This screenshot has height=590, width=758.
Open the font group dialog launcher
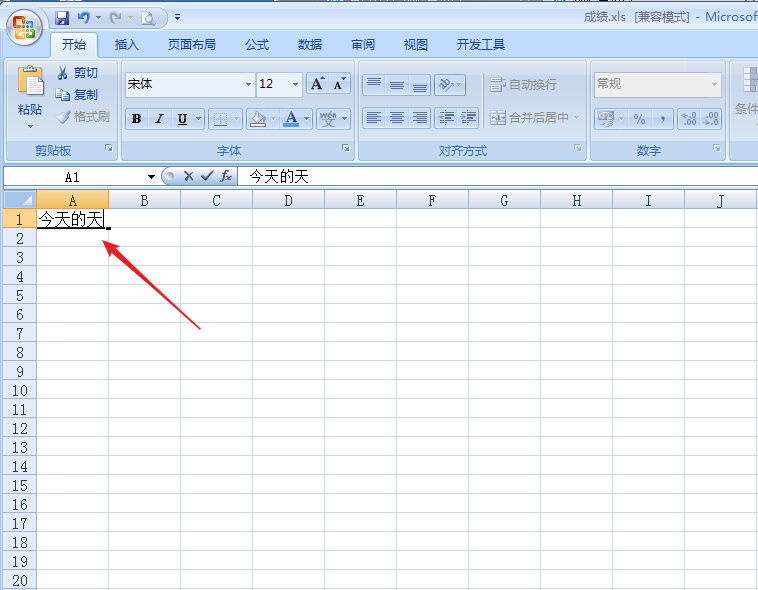[x=346, y=148]
